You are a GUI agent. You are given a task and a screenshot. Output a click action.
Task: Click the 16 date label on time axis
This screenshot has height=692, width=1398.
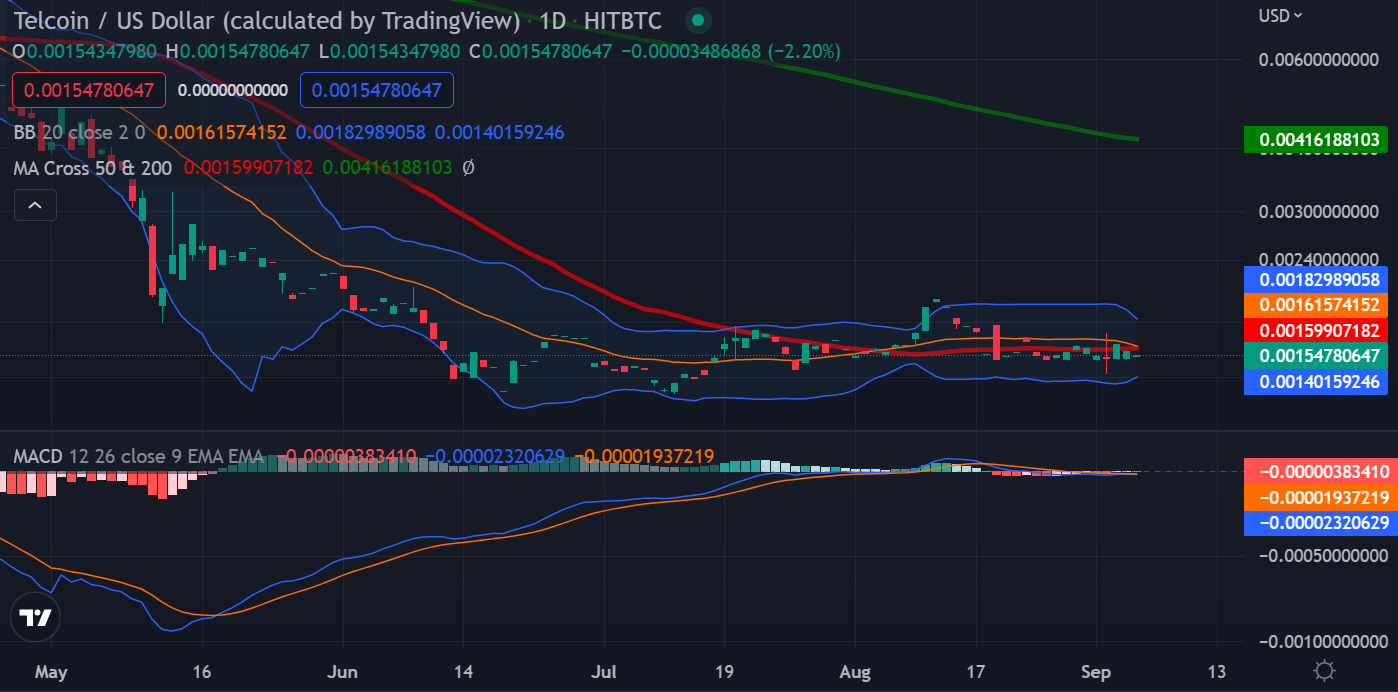tap(203, 671)
